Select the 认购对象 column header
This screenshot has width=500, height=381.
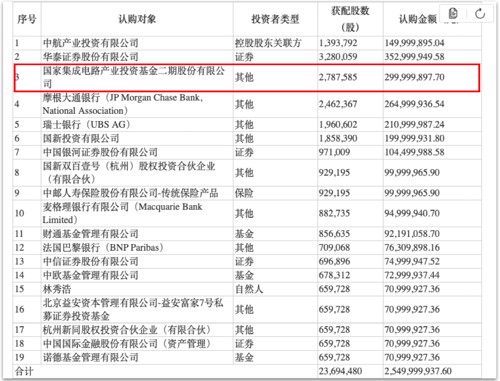[x=137, y=19]
